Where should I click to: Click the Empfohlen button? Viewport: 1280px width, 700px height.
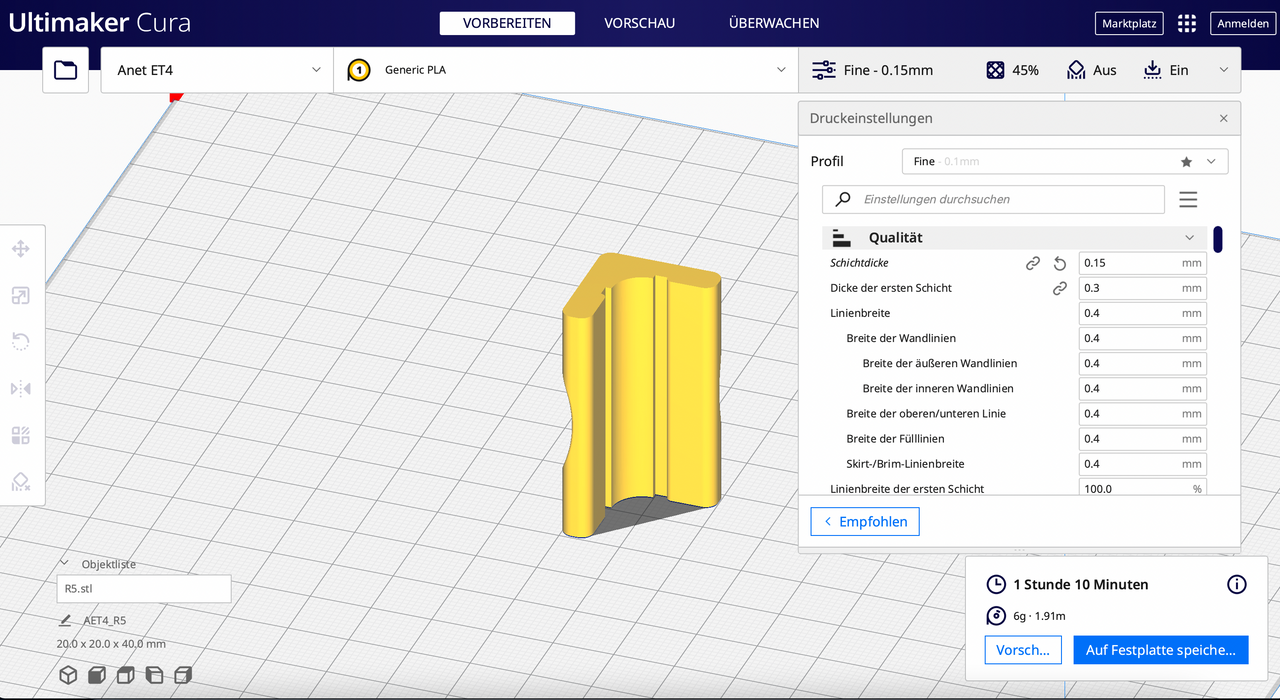click(864, 521)
